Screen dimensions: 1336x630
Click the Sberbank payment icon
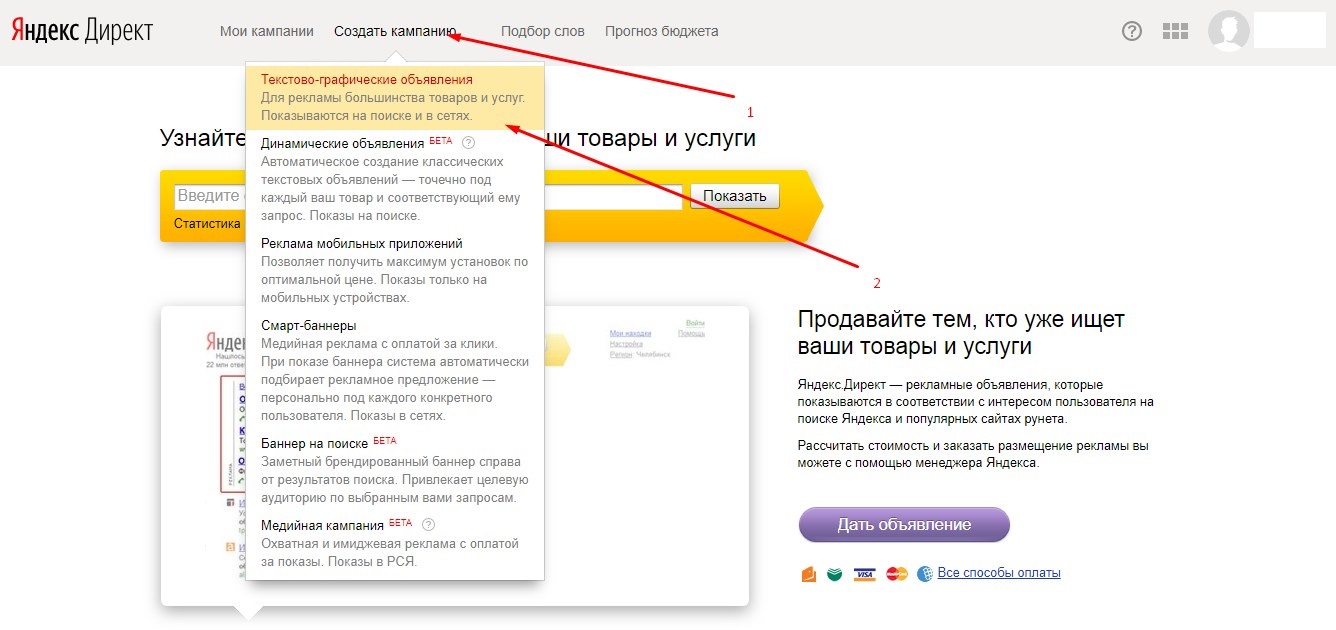click(x=834, y=574)
